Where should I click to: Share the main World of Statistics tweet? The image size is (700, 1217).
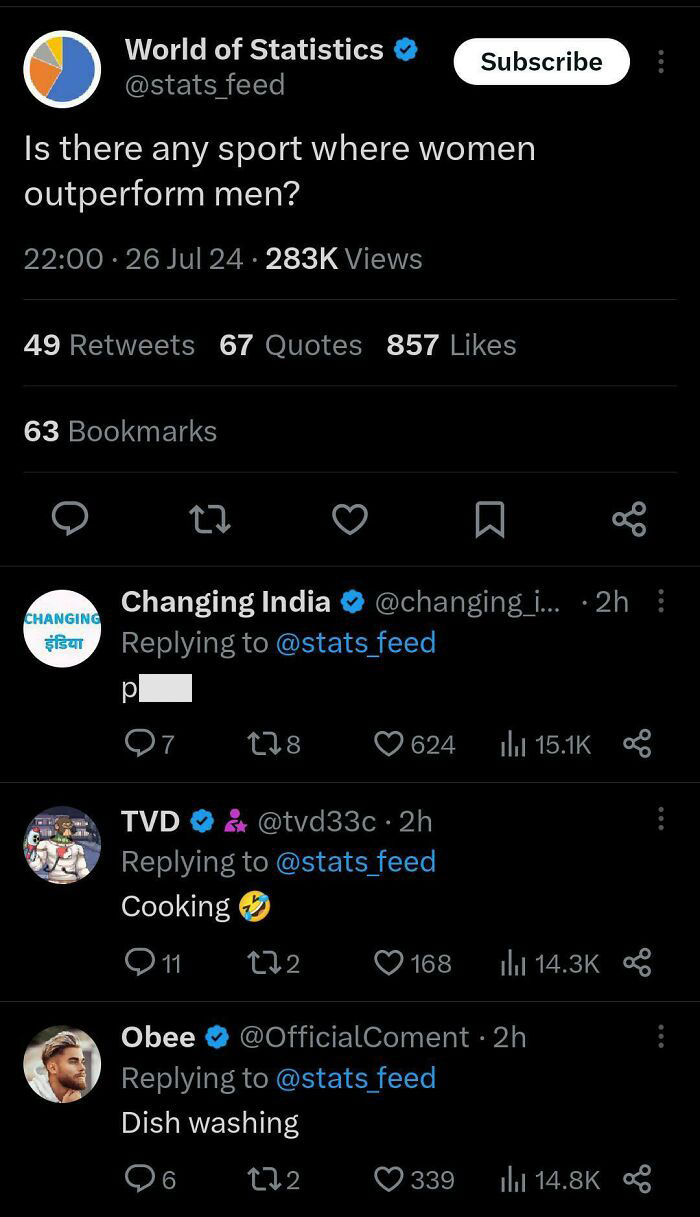point(629,519)
